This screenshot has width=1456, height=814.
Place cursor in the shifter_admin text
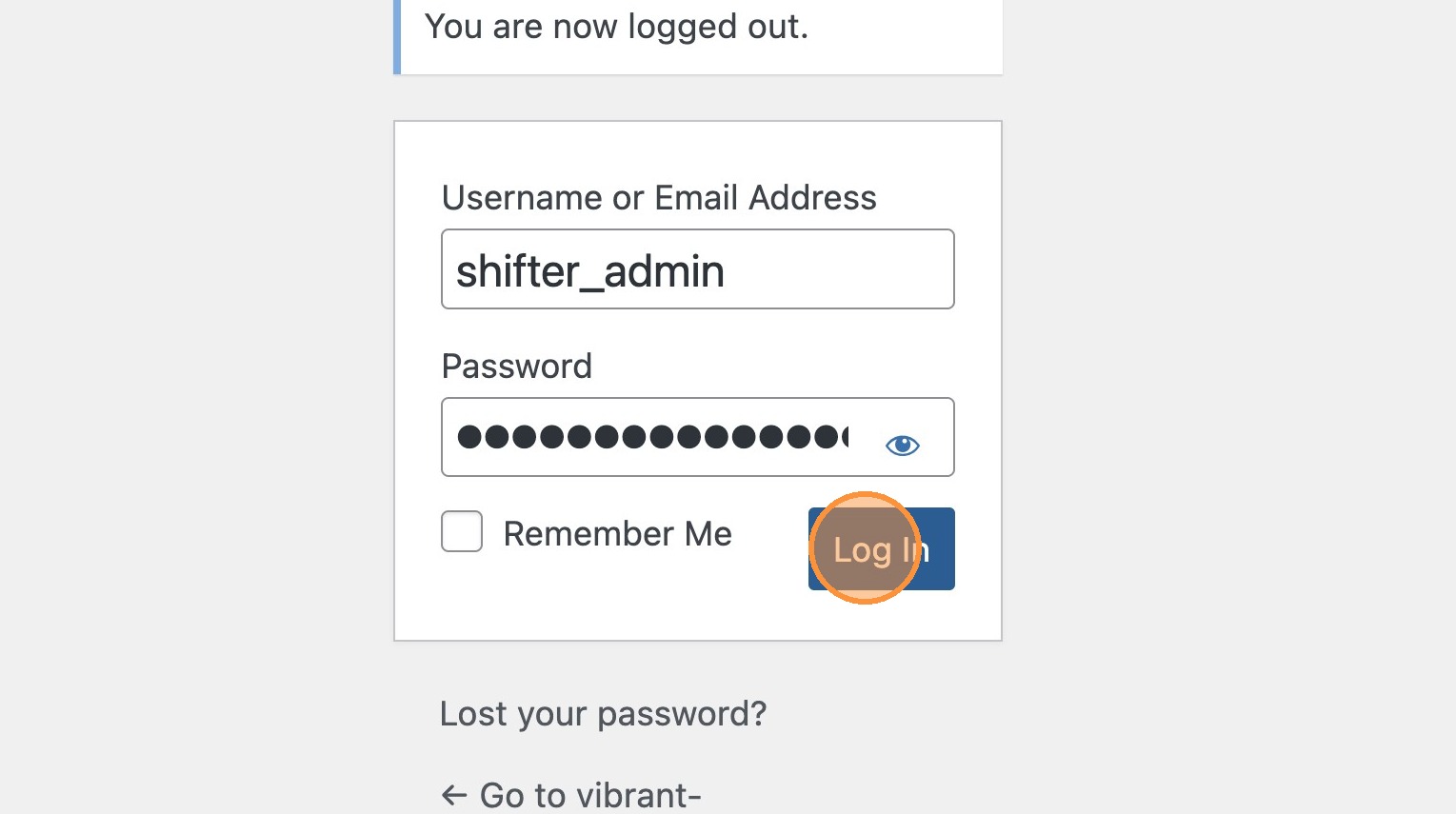[x=590, y=272]
